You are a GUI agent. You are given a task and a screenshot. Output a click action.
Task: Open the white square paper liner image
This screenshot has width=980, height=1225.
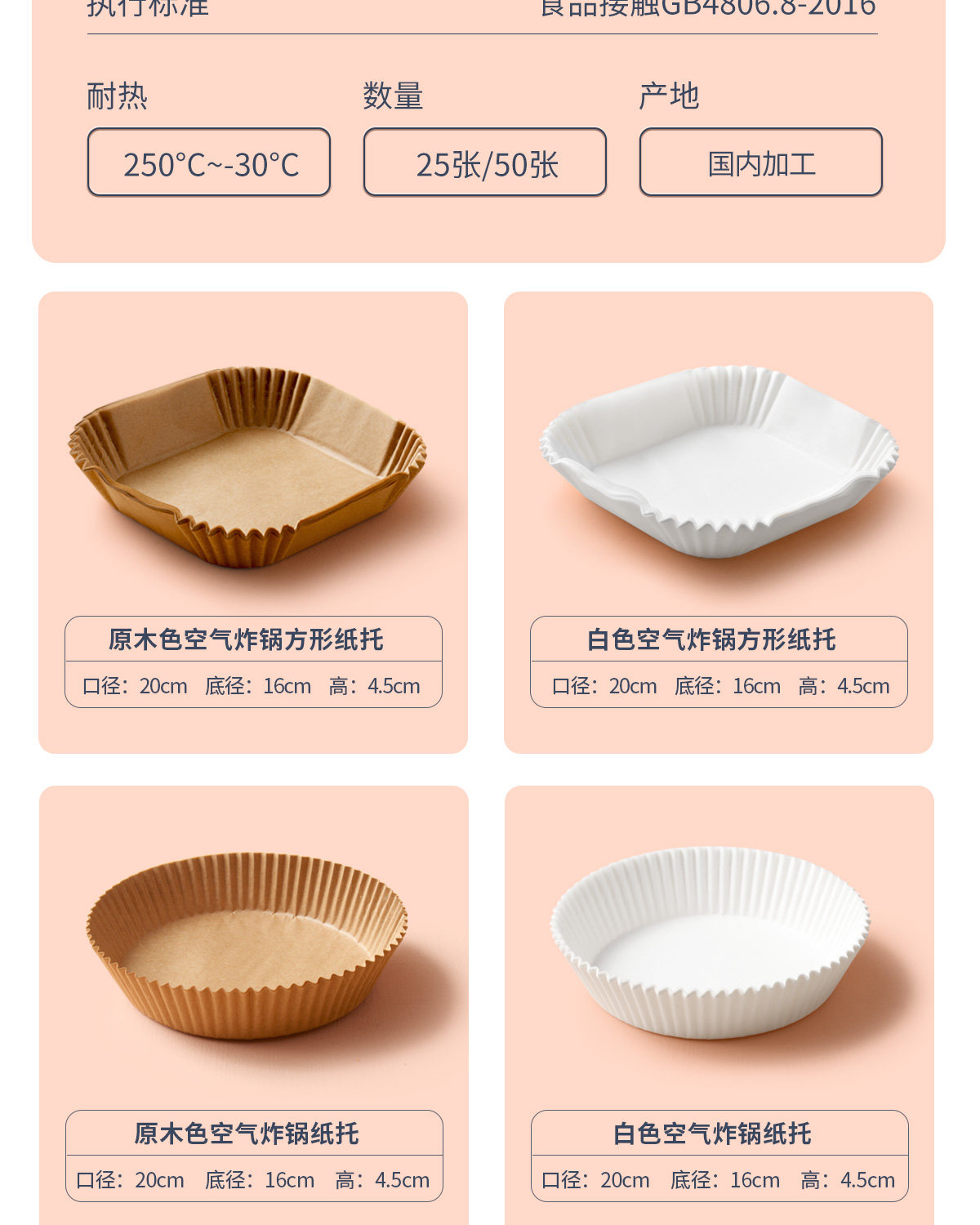[719, 461]
